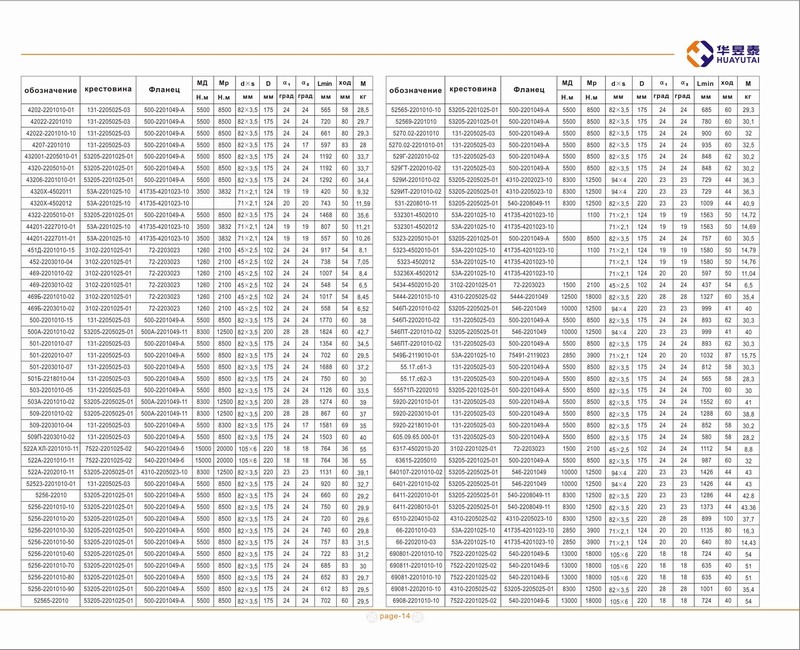Click the 52523-2201010-01 designation cell

pyautogui.click(x=51, y=484)
